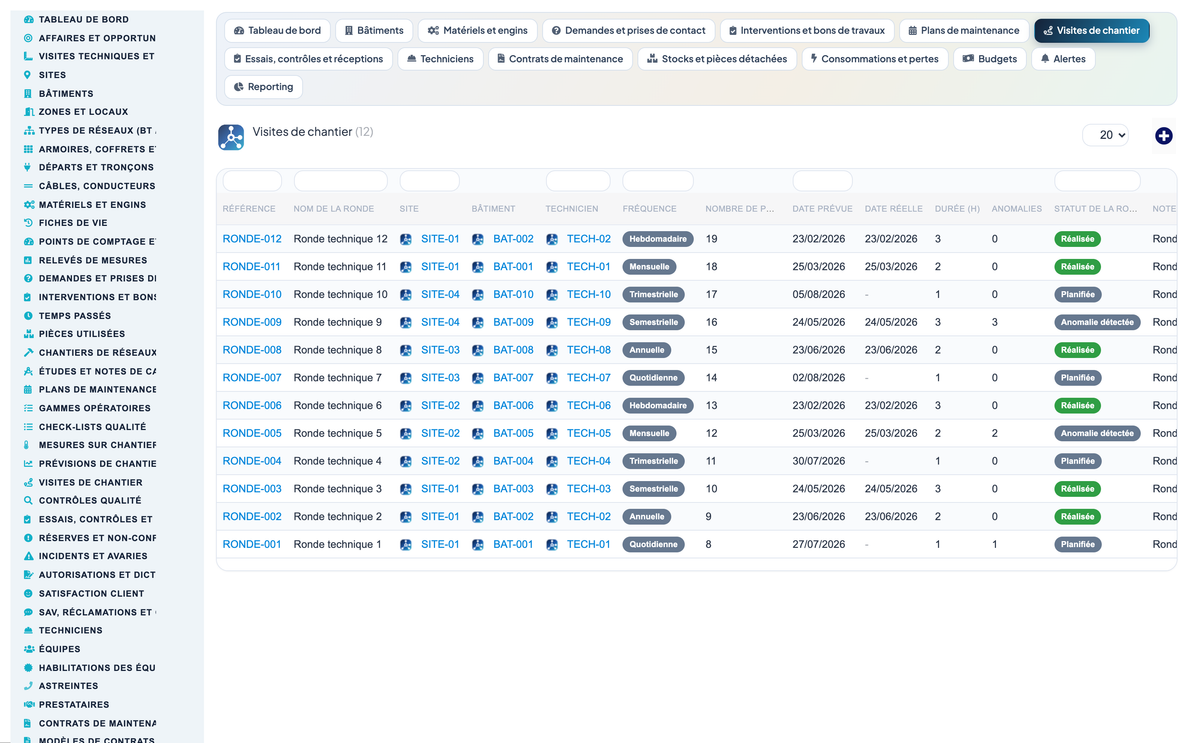
Task: Switch to the Bâtiments tab
Action: (x=373, y=31)
